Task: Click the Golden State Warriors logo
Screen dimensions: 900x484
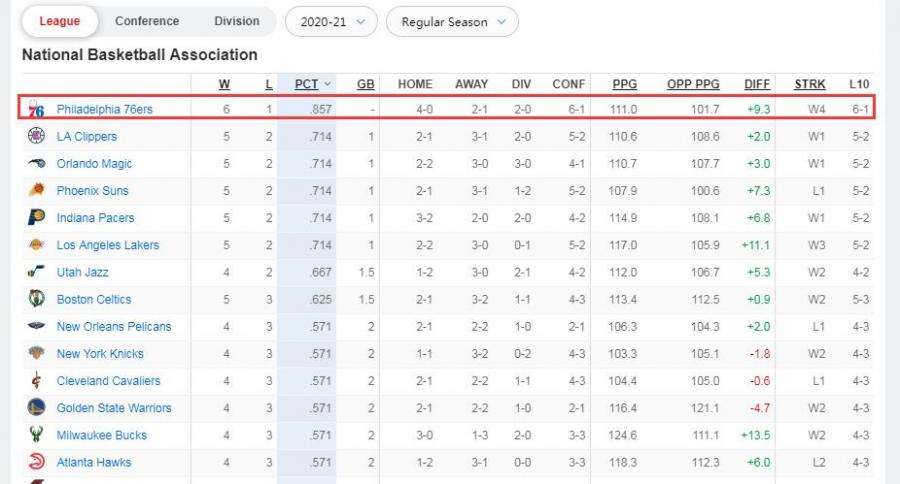Action: (x=36, y=407)
